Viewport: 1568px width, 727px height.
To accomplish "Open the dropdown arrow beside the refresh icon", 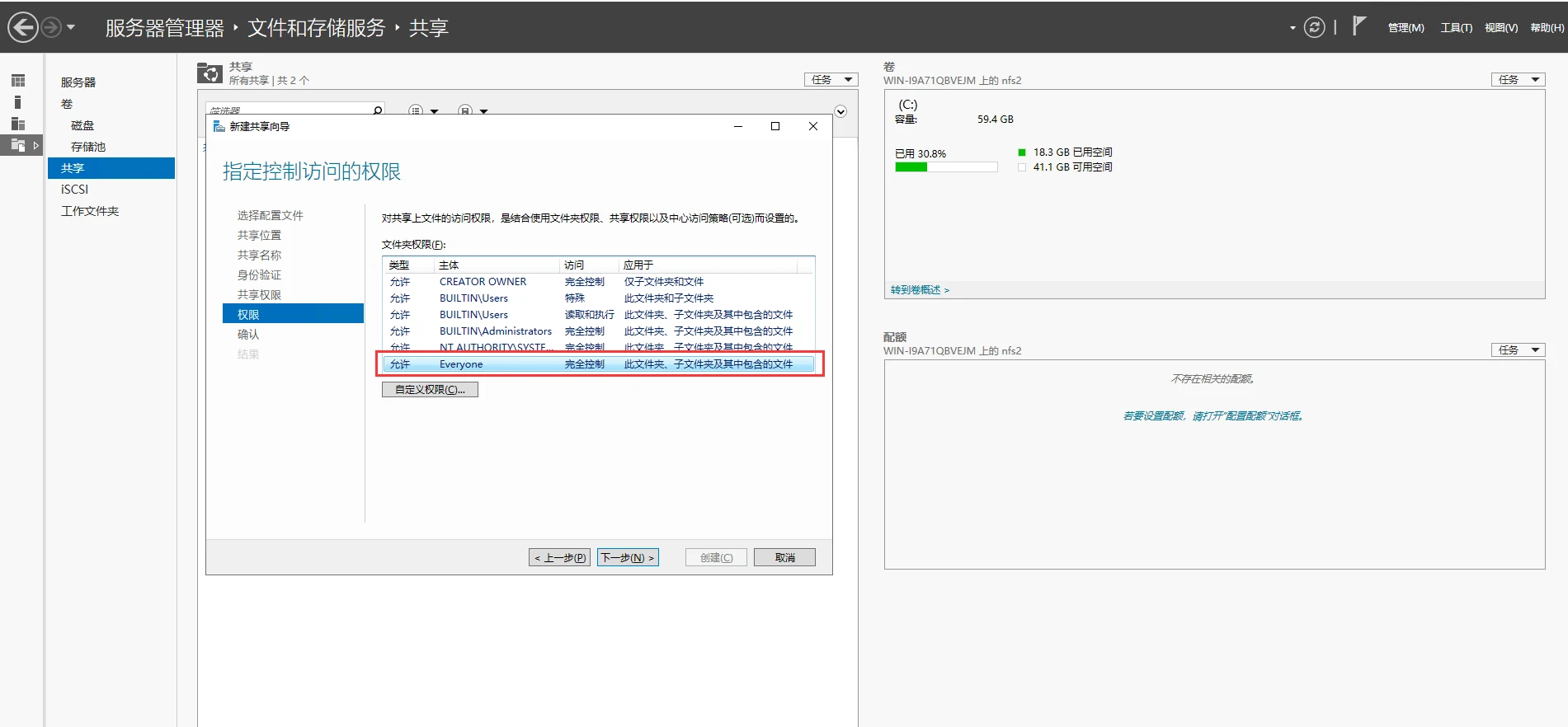I will click(1293, 28).
